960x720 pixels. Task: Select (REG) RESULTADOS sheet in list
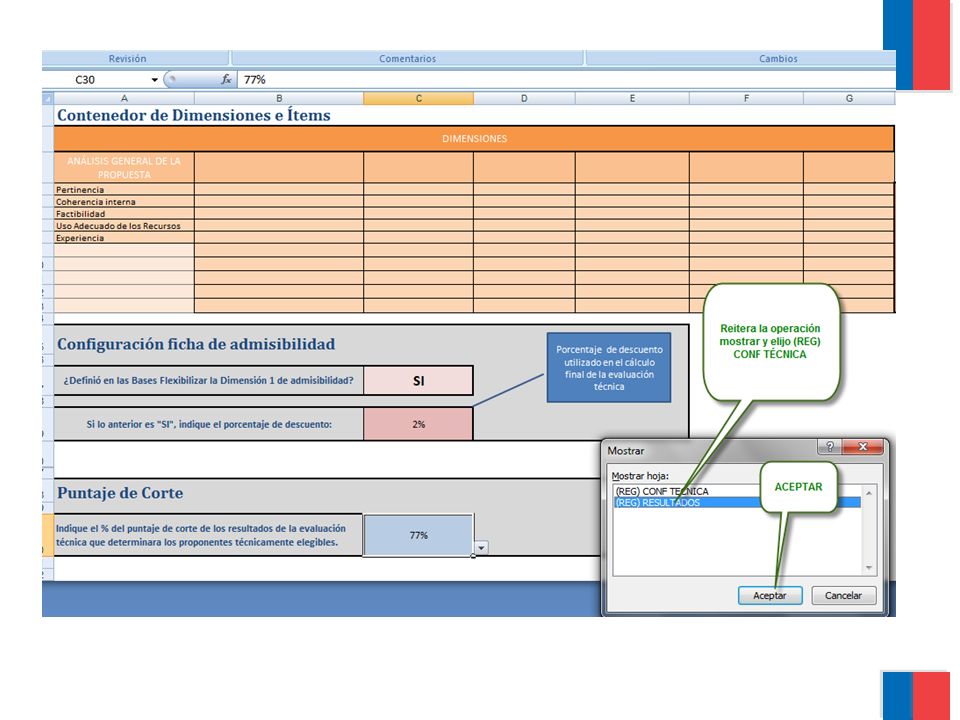pos(737,503)
